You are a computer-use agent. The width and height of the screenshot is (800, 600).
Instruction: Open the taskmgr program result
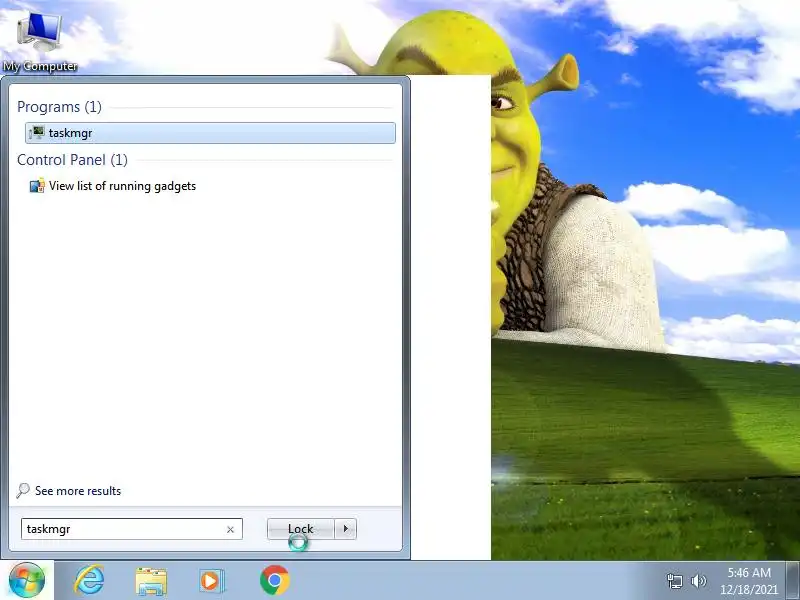(210, 133)
